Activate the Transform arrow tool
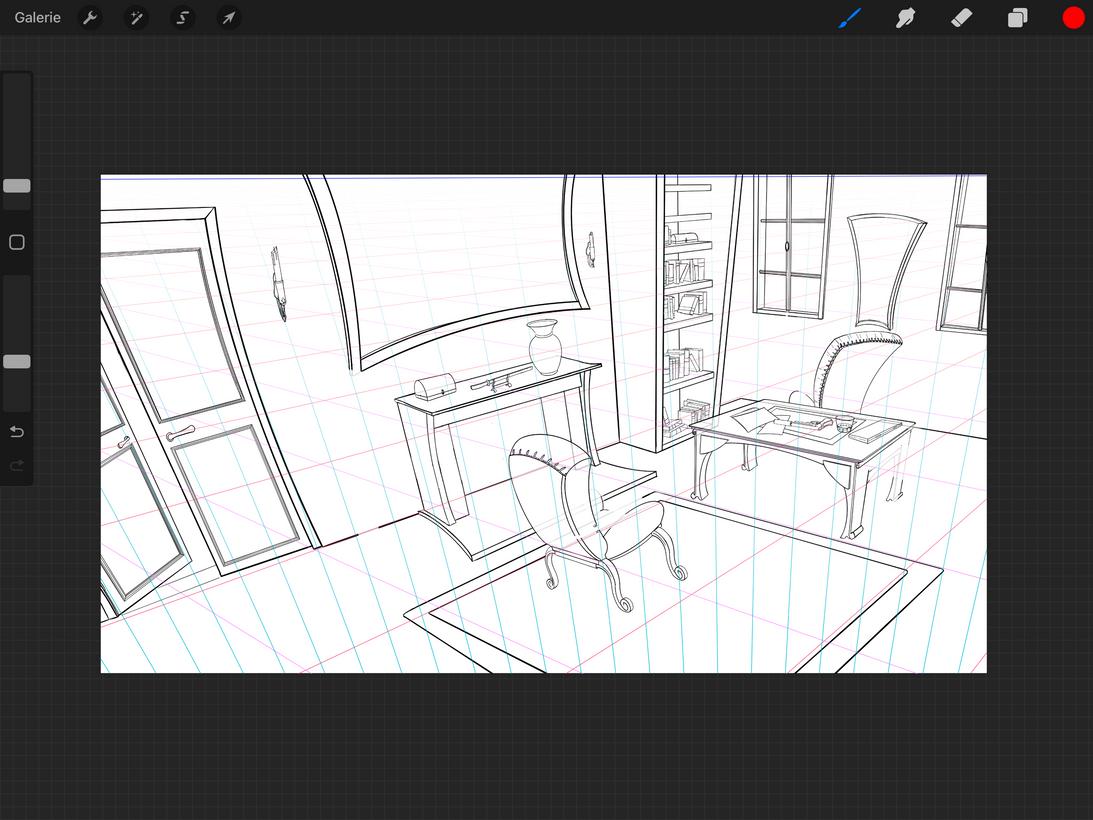The width and height of the screenshot is (1093, 820). click(x=229, y=17)
